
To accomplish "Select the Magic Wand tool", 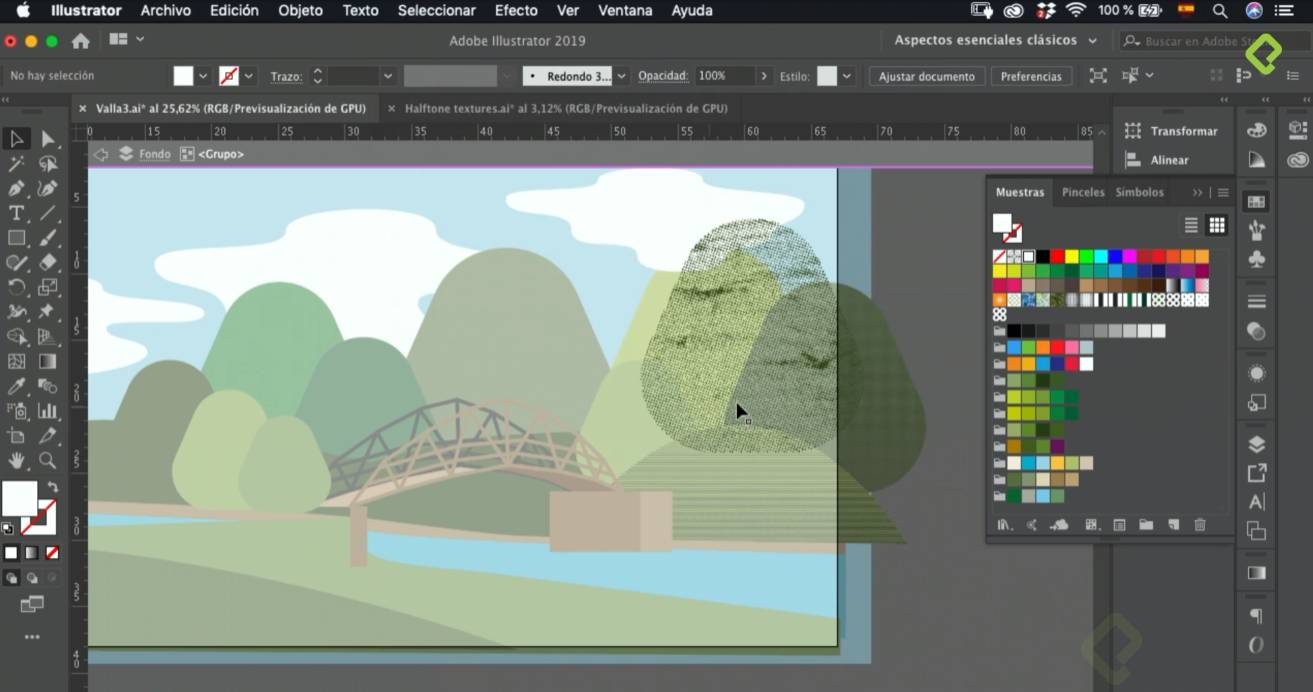I will coord(16,163).
